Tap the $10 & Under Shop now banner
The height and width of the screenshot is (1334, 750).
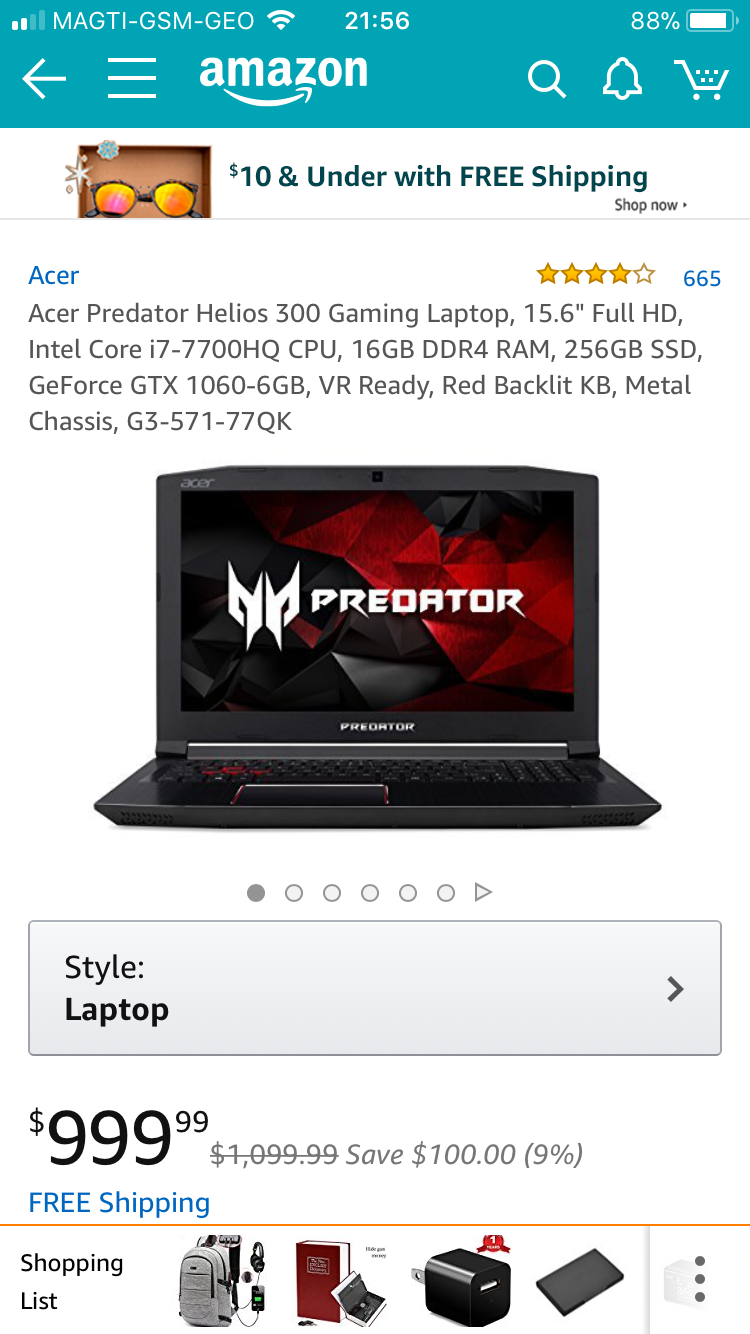[x=375, y=177]
